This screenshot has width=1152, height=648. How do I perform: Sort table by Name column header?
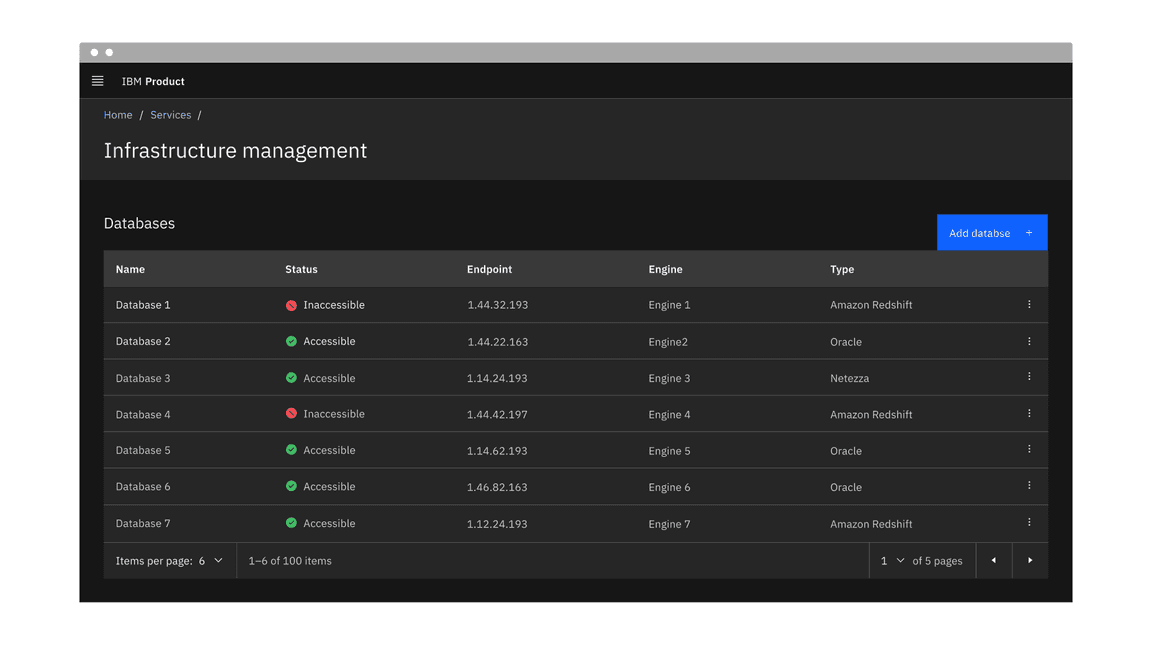point(130,269)
